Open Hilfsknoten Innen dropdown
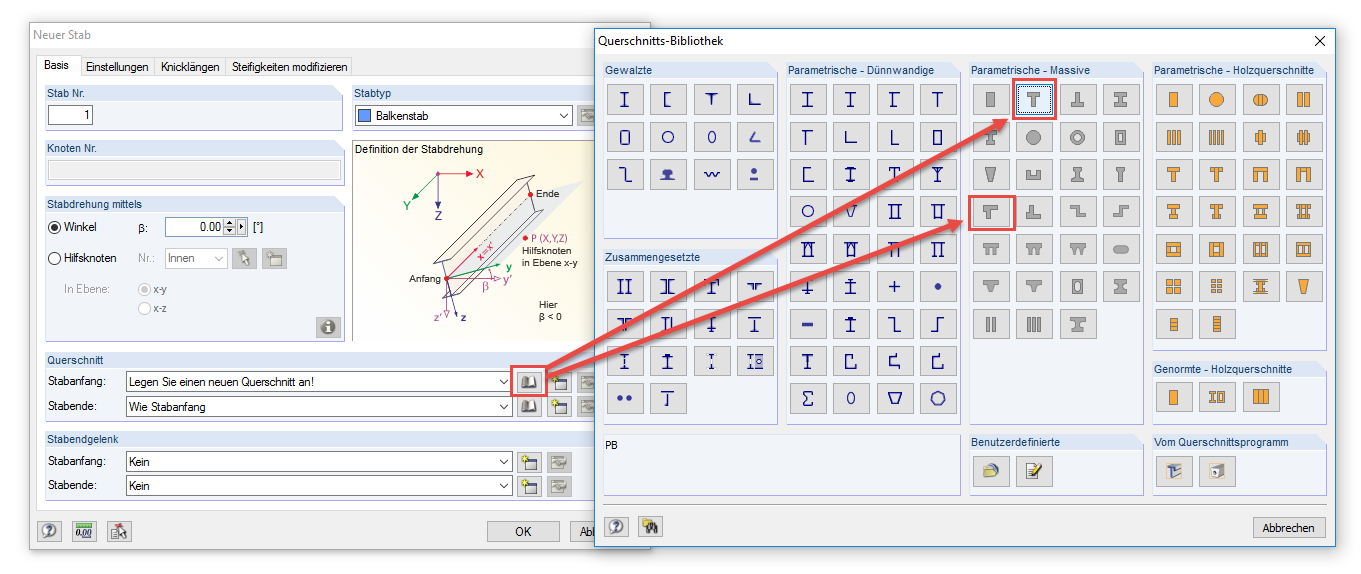The image size is (1361, 574). click(220, 258)
